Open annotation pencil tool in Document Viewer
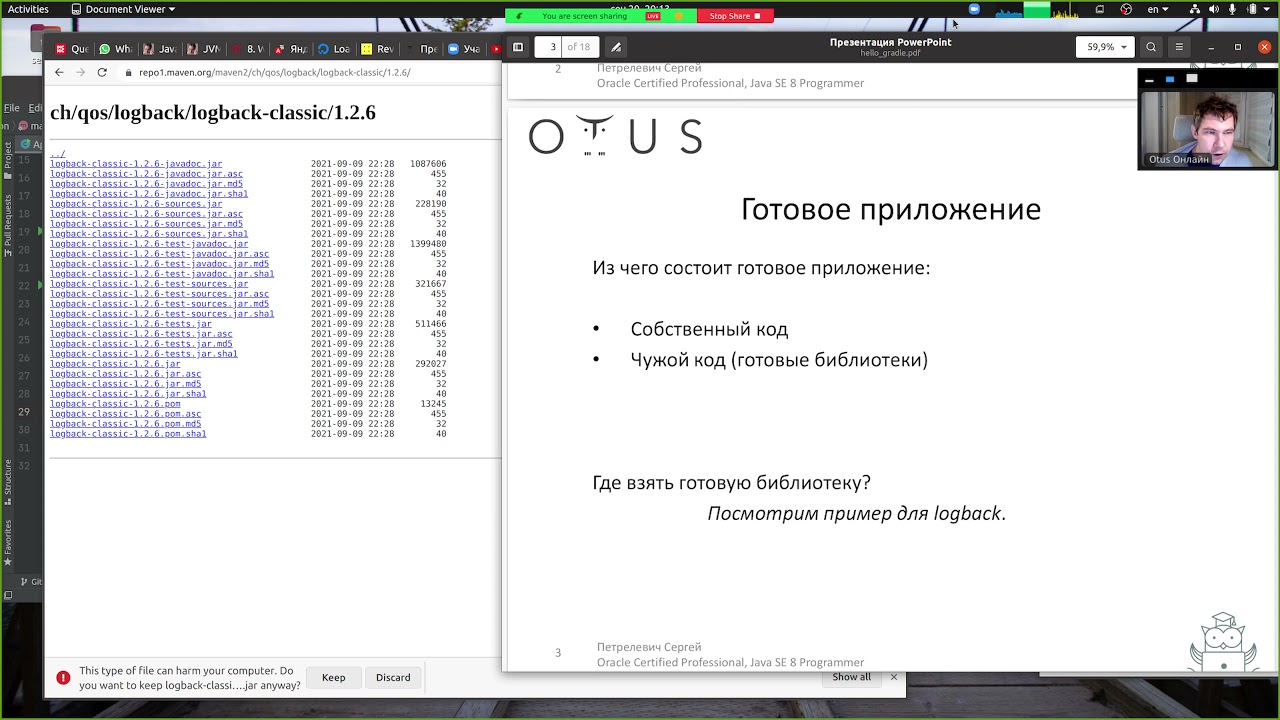The width and height of the screenshot is (1280, 720). click(616, 47)
